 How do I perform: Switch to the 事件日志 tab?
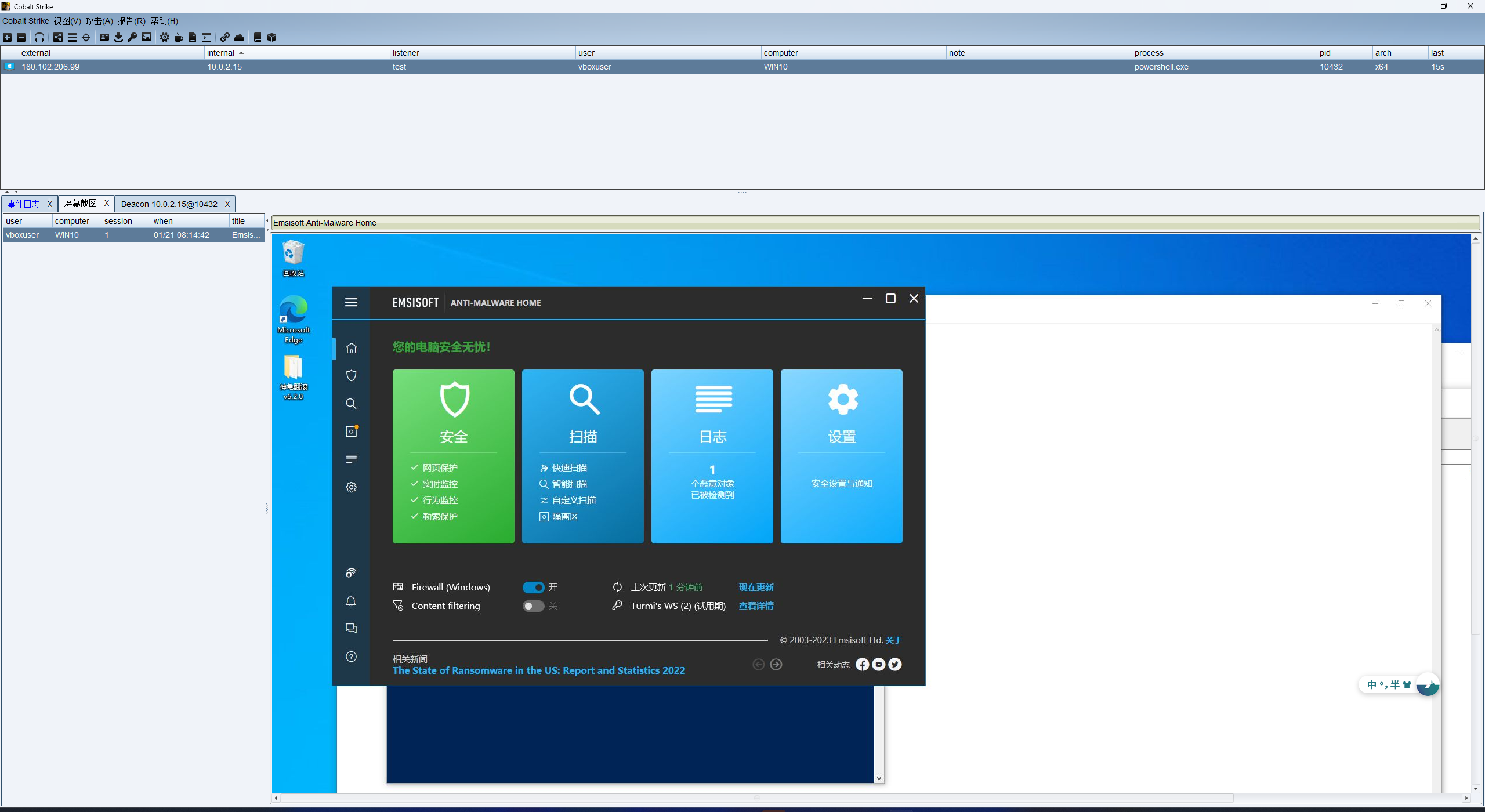coord(23,204)
